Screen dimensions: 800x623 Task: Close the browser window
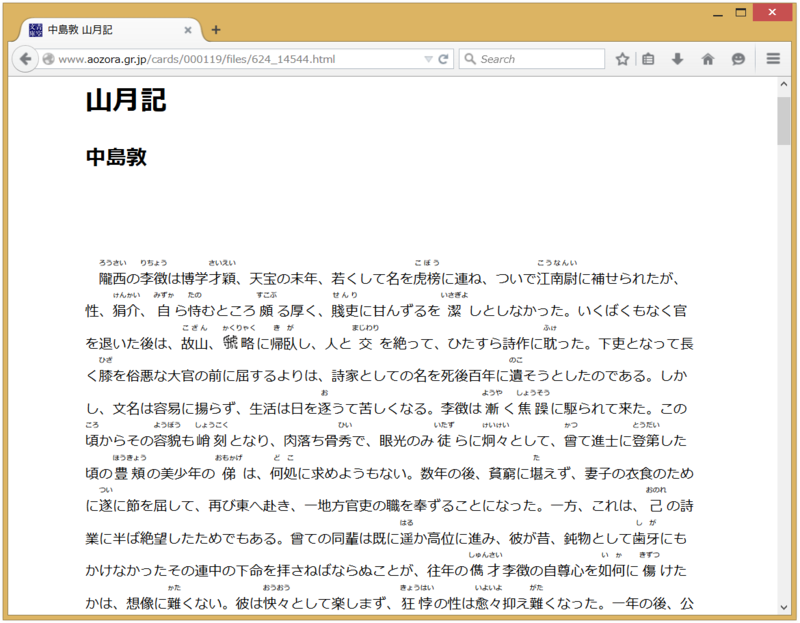772,12
